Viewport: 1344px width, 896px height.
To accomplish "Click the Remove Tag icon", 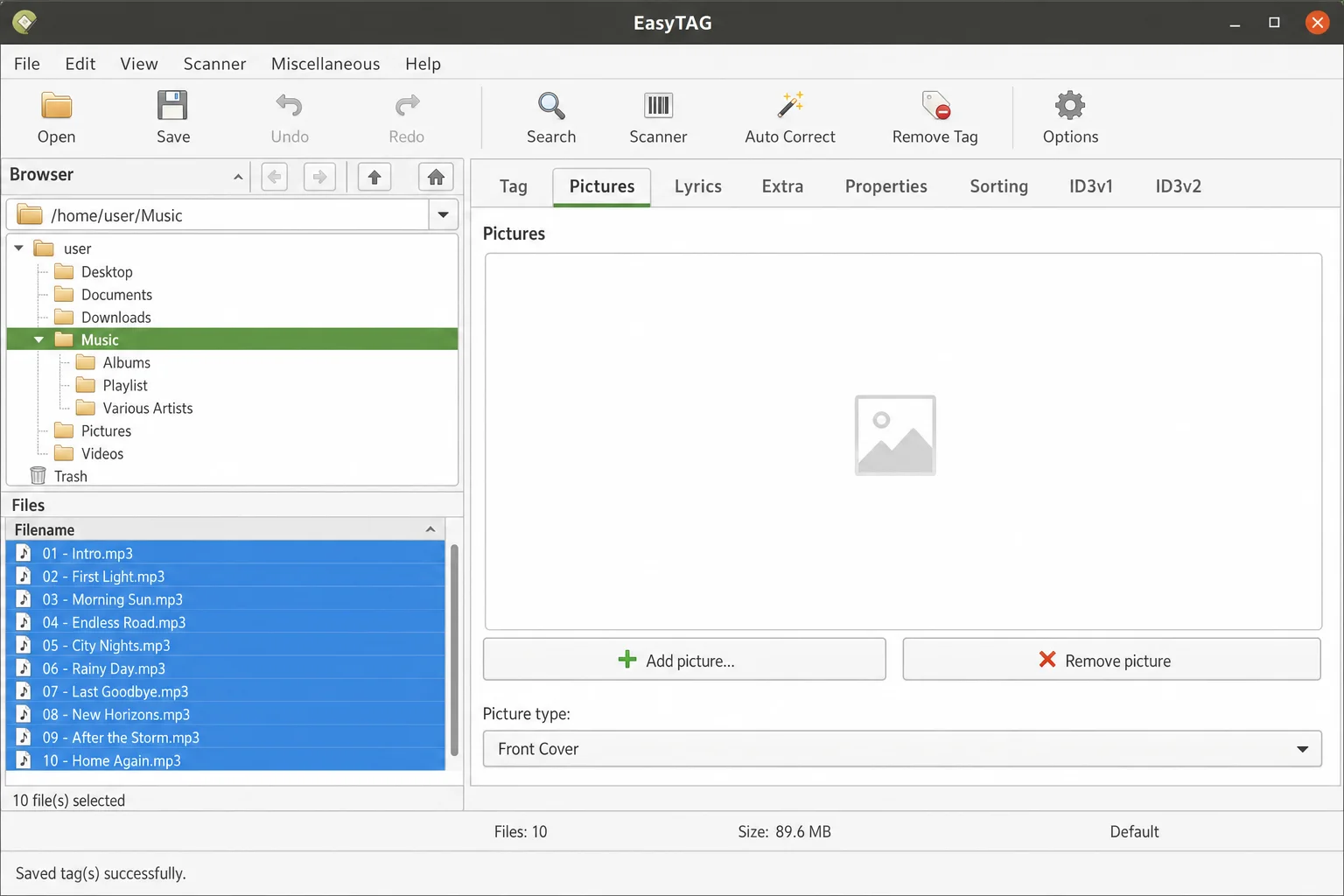I will pyautogui.click(x=935, y=106).
